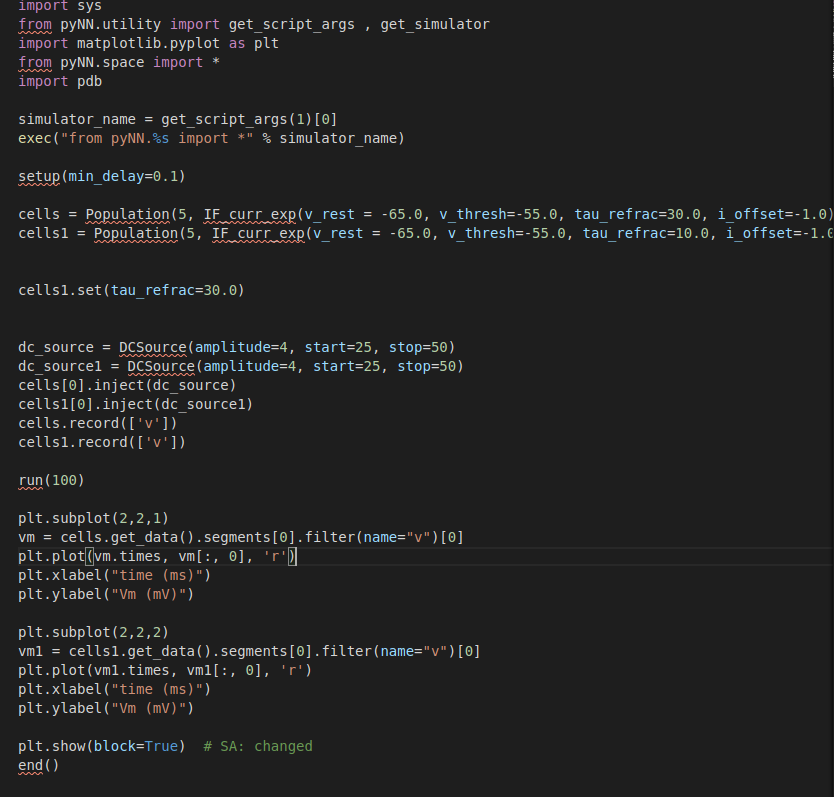The height and width of the screenshot is (797, 834).
Task: Click the 'import sys' line
Action: pos(60,6)
